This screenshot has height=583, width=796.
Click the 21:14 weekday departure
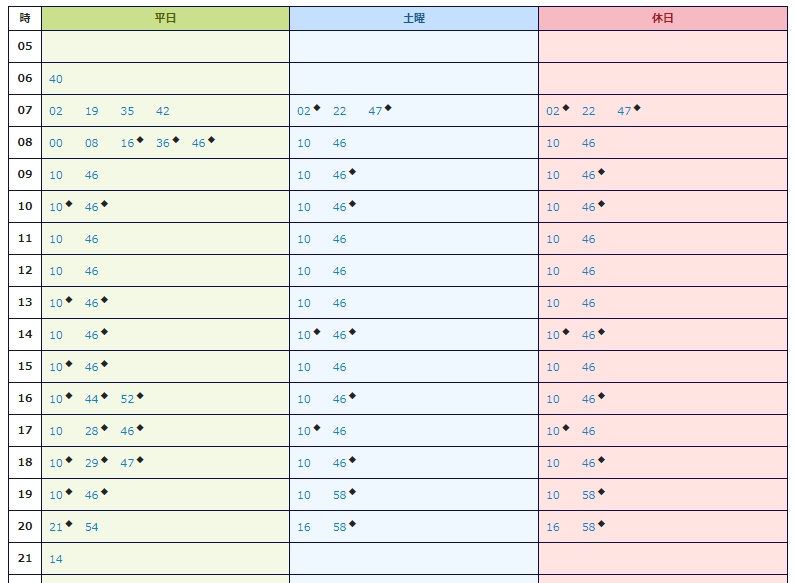56,560
